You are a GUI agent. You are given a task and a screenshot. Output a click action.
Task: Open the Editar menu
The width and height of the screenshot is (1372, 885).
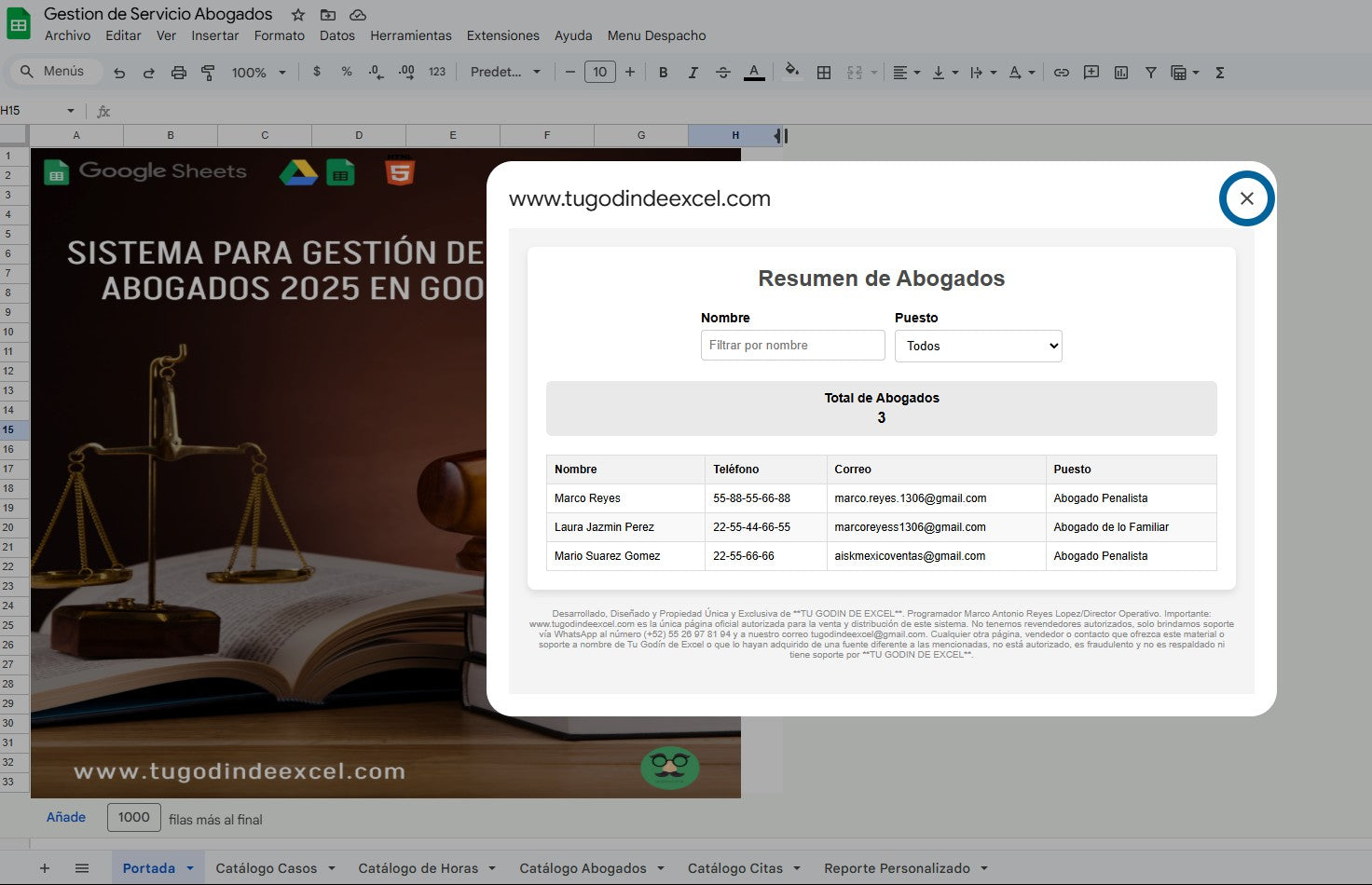point(123,35)
